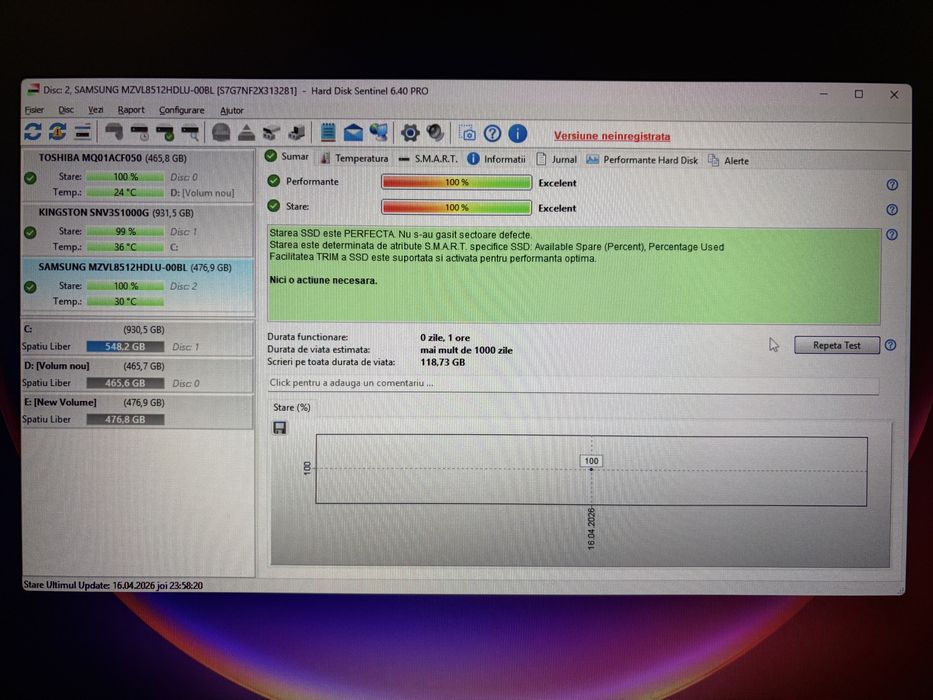The height and width of the screenshot is (700, 933).
Task: Click the Versiune neinregistrata link
Action: pyautogui.click(x=612, y=136)
